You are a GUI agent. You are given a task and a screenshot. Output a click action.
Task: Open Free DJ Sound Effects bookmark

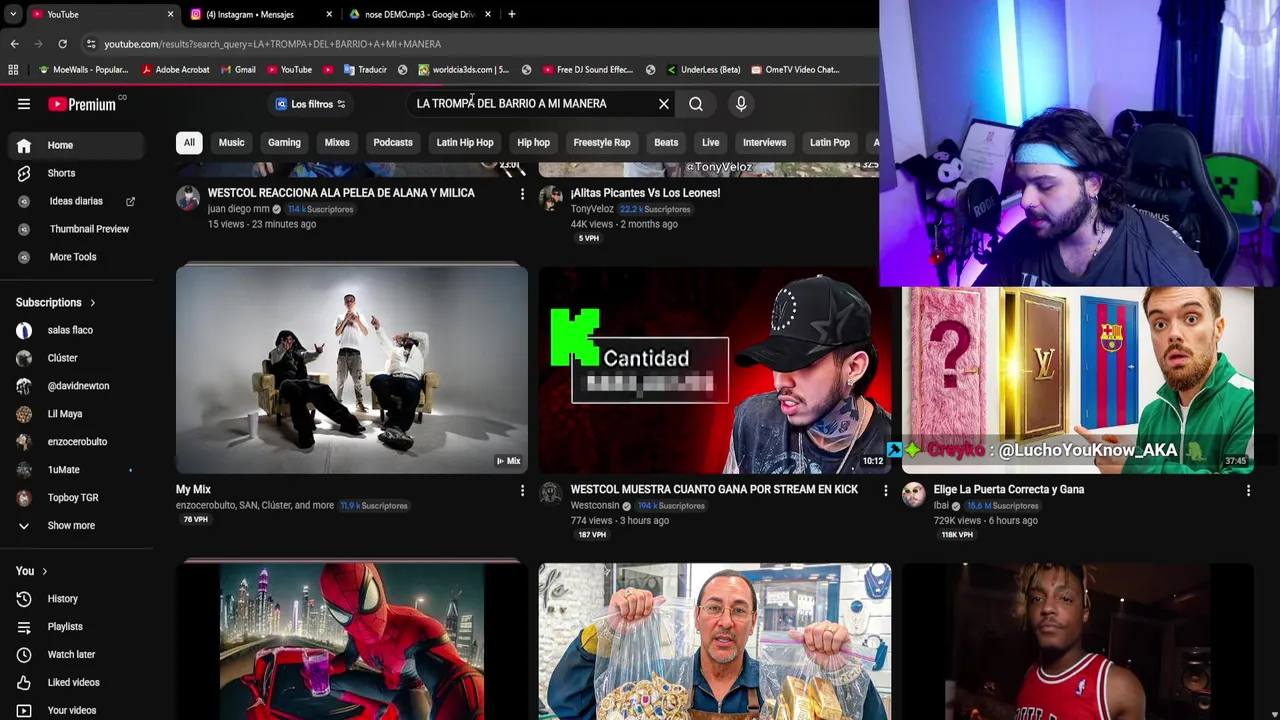[x=588, y=70]
